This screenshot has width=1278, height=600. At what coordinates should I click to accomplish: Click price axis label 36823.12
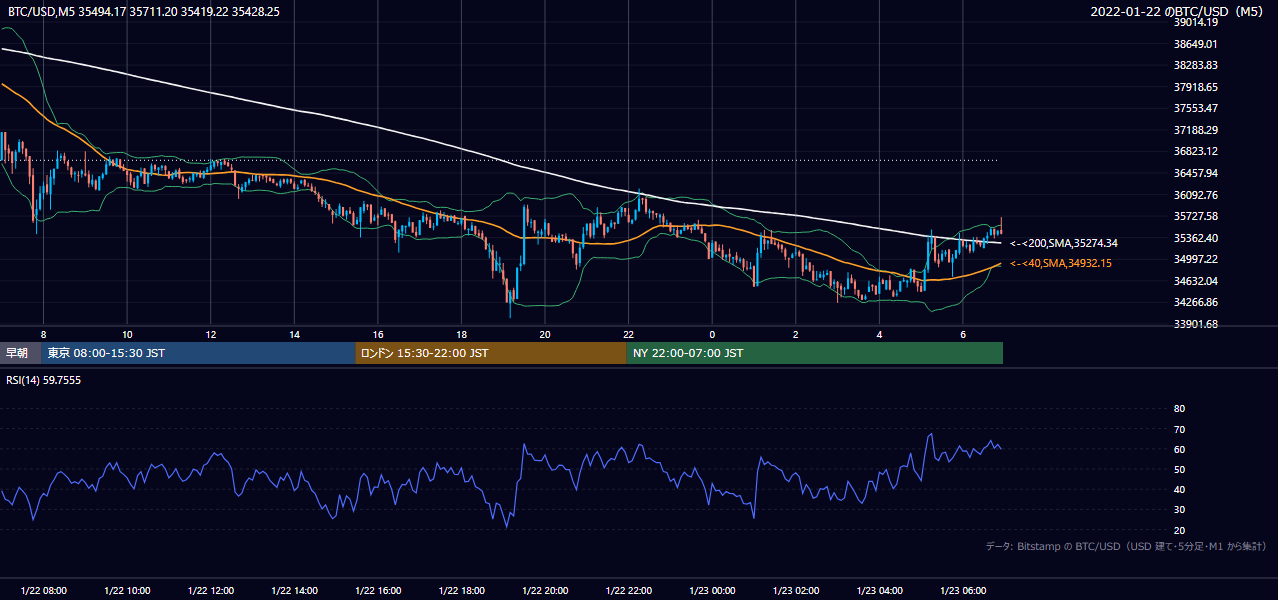pos(1196,152)
